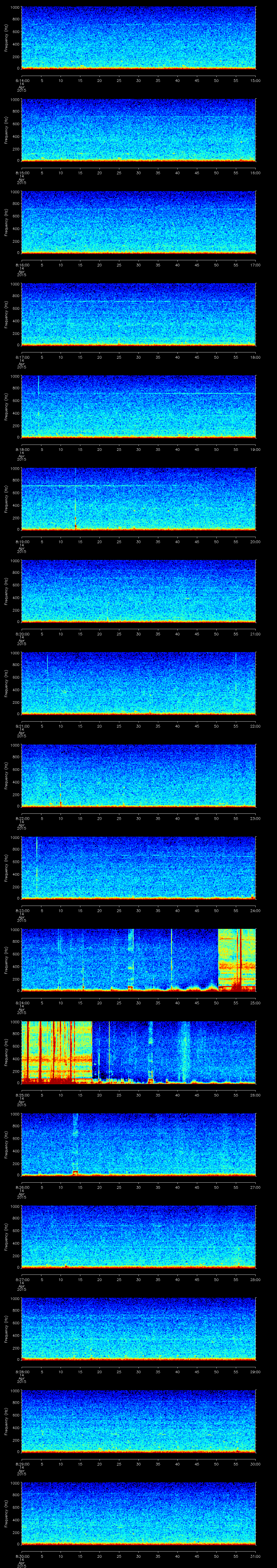Click the 25:00 end time label
277x1568 pixels.
pyautogui.click(x=256, y=1003)
